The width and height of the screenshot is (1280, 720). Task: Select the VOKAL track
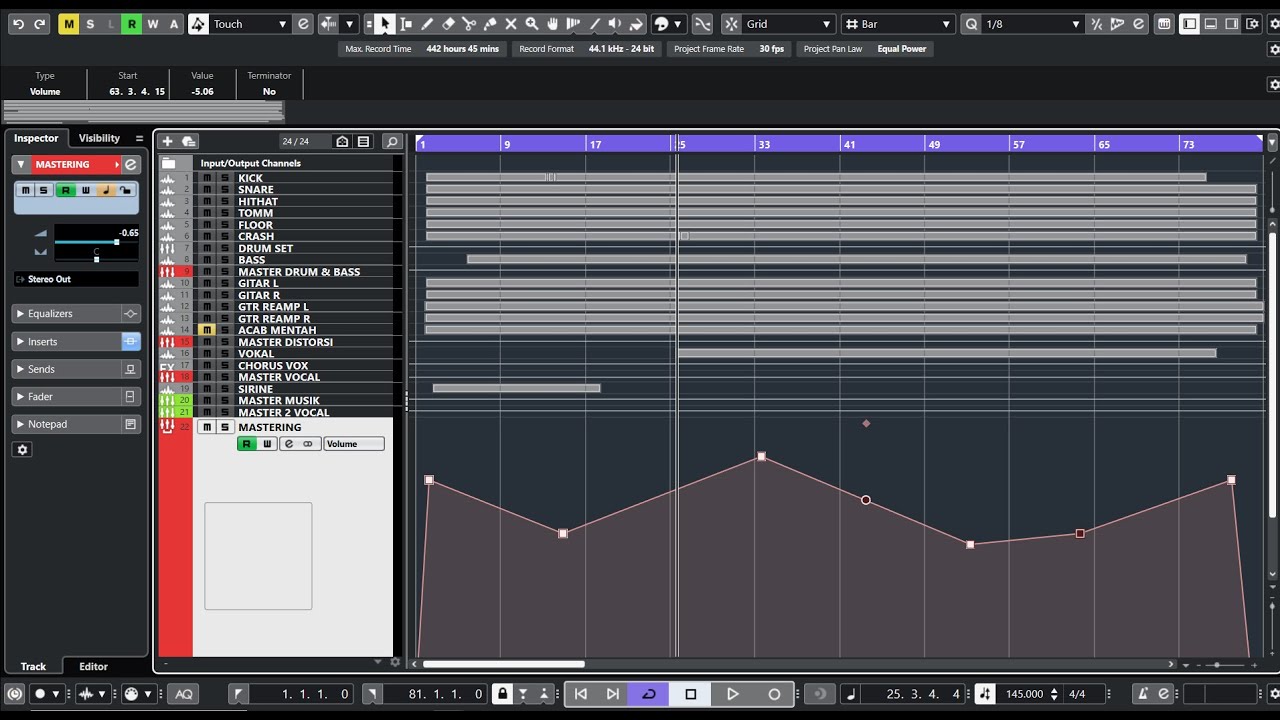tap(256, 354)
